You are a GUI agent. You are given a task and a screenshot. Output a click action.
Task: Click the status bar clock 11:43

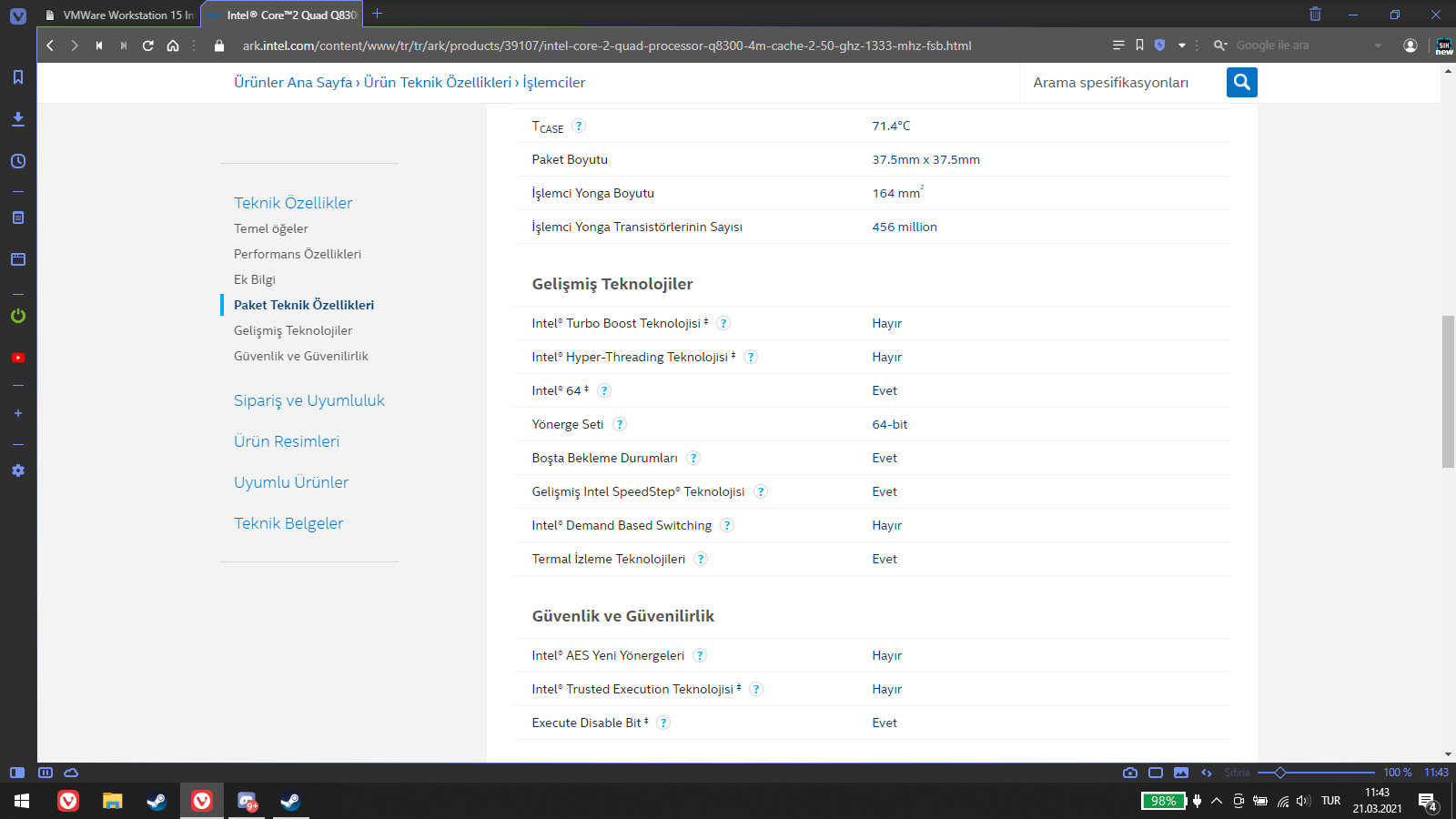point(1436,773)
